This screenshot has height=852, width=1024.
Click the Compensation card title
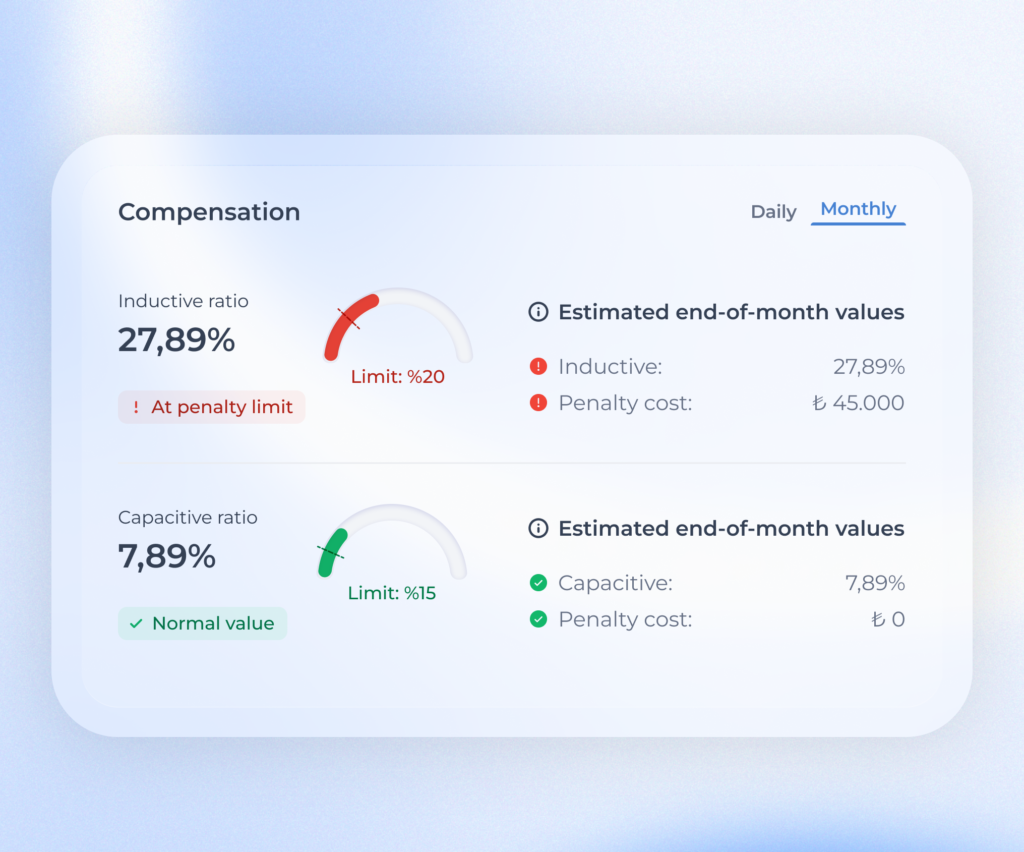(209, 212)
